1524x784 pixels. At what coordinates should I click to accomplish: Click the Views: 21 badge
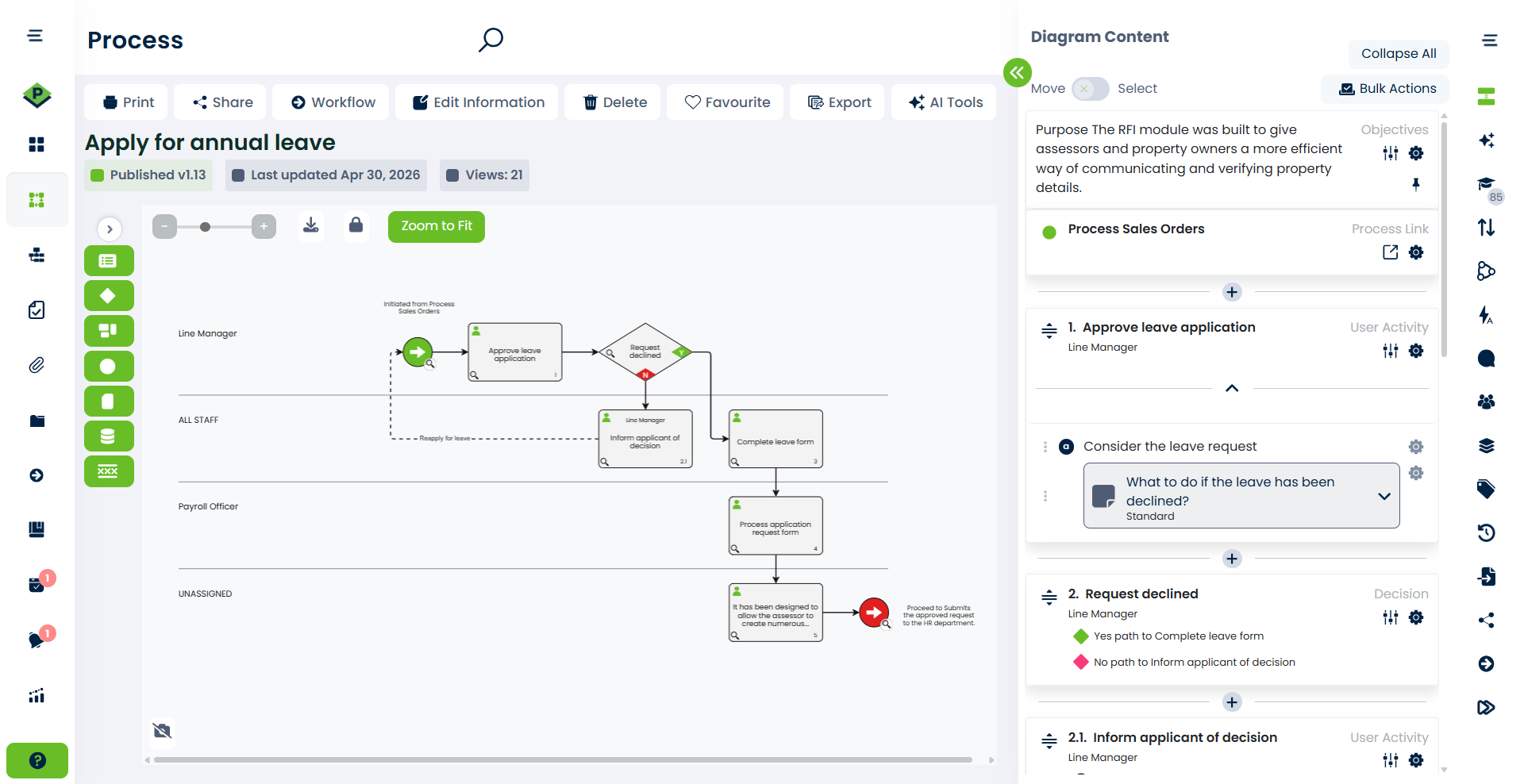point(485,175)
